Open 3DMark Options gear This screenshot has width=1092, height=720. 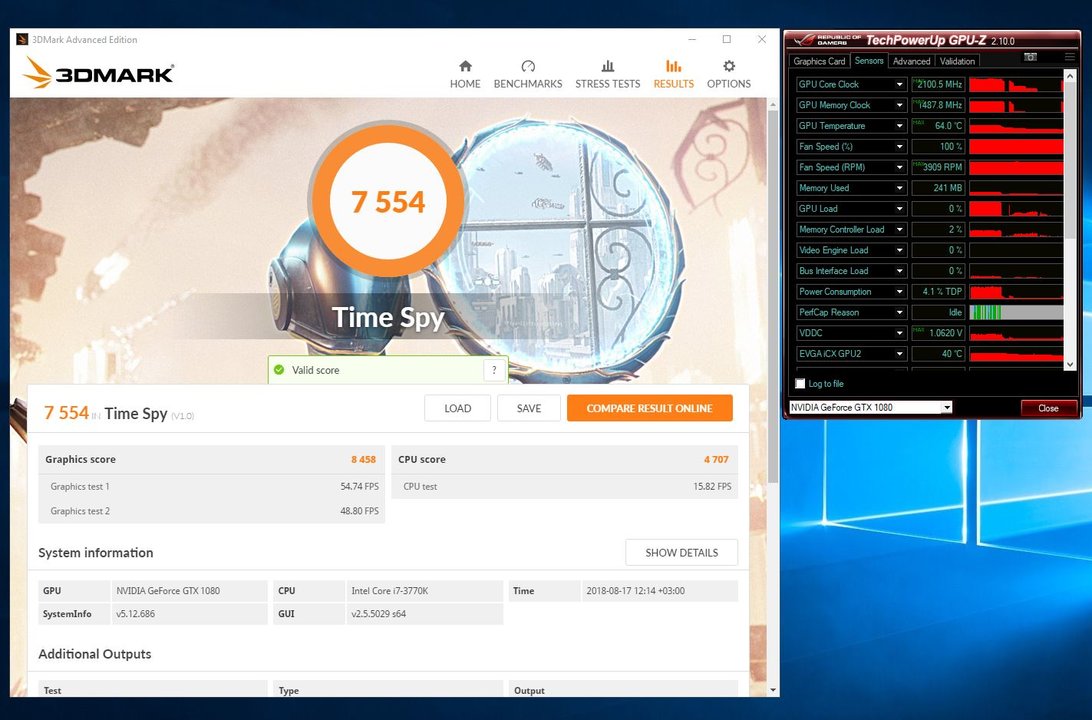[x=728, y=75]
